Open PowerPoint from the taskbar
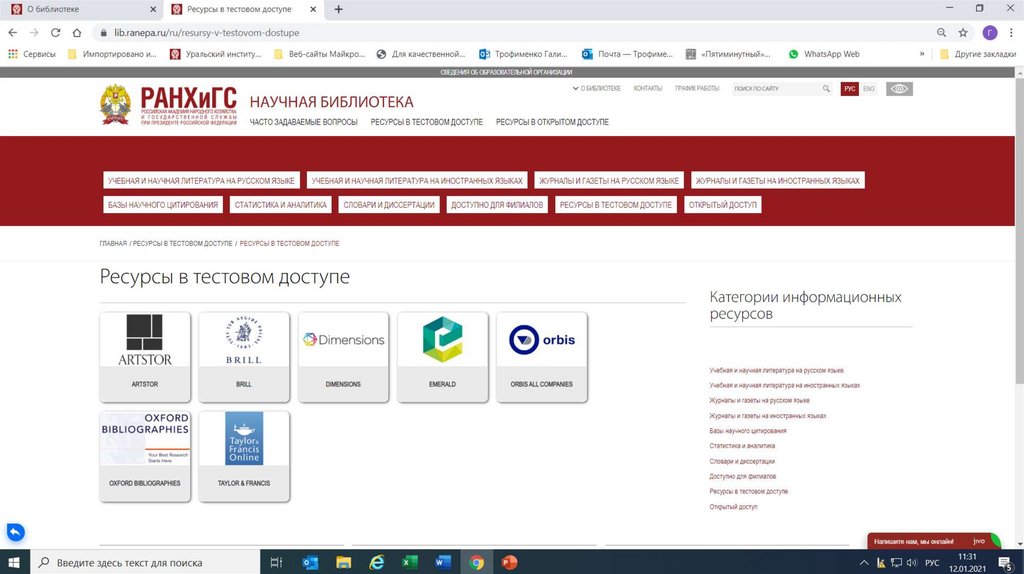 click(x=509, y=562)
